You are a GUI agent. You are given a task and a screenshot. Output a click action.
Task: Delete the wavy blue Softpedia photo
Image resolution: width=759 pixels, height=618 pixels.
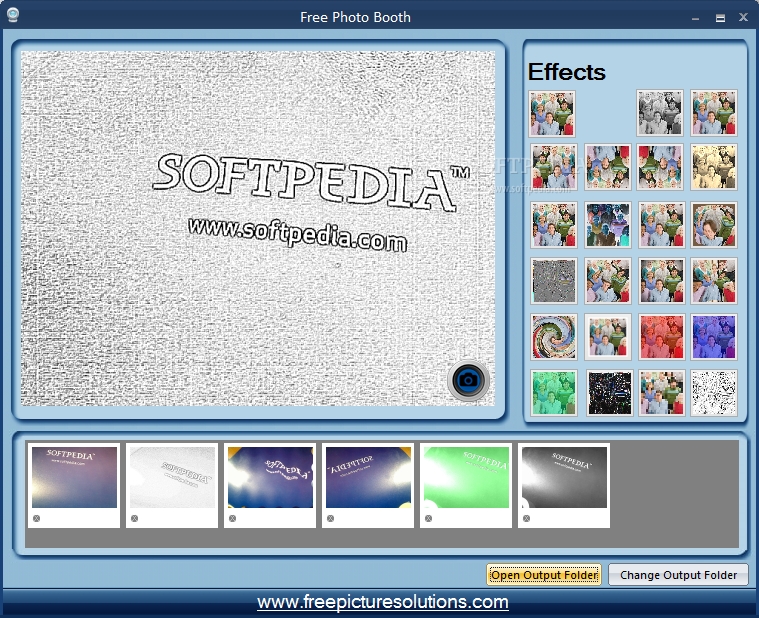[232, 518]
